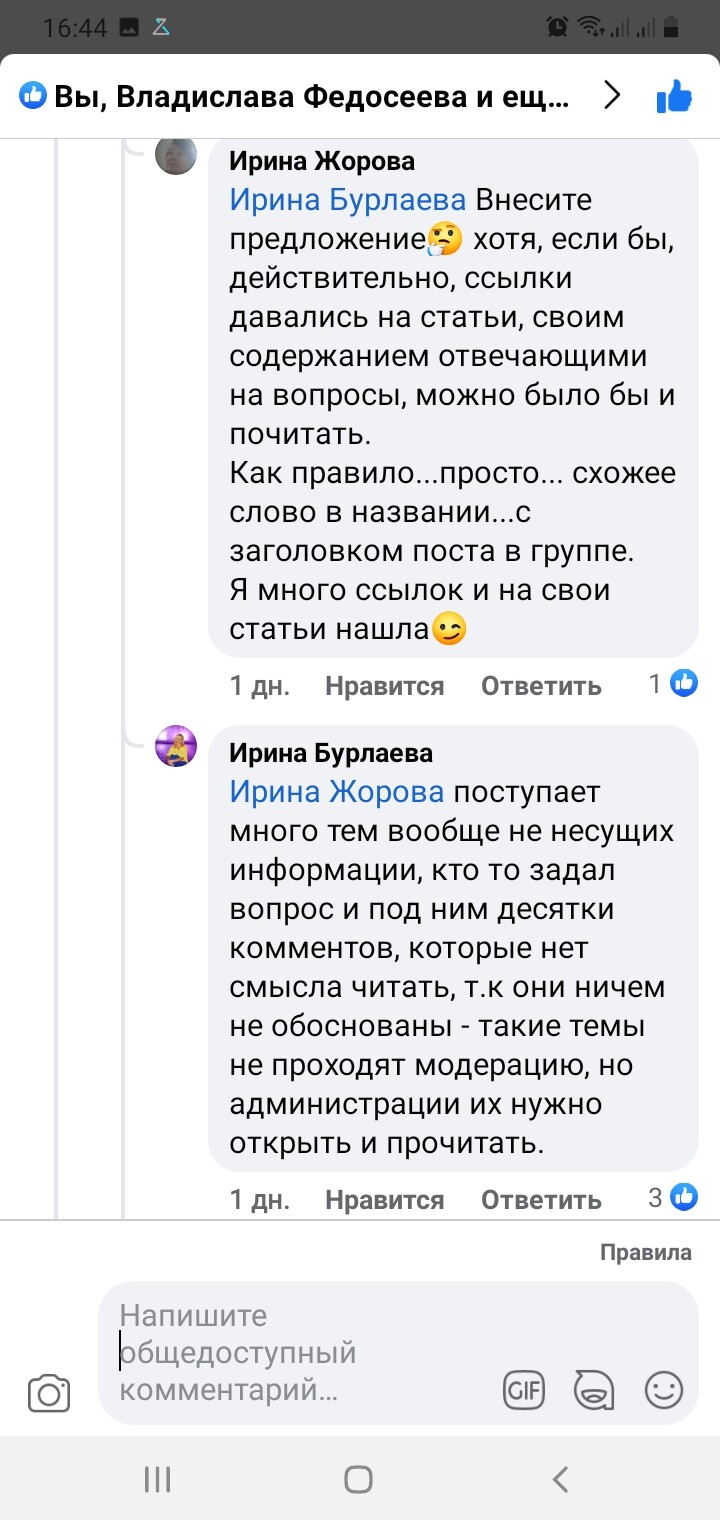Open camera to attach a photo
Image resolution: width=720 pixels, height=1520 pixels.
49,1392
